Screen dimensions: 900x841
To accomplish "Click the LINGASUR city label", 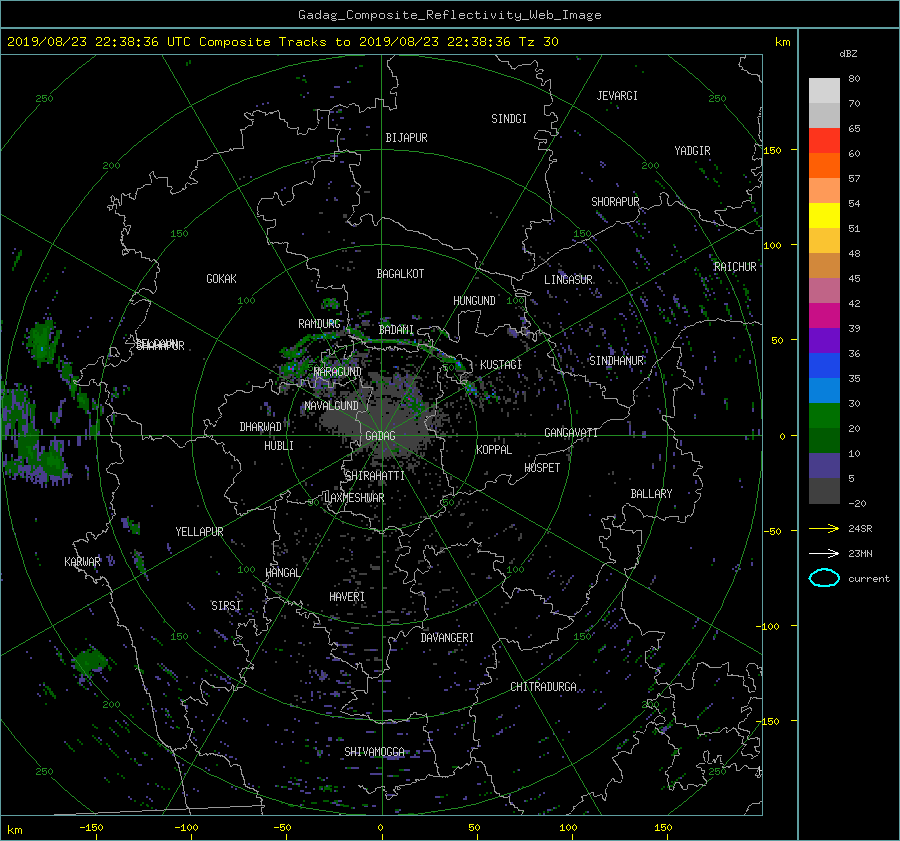I will point(568,280).
